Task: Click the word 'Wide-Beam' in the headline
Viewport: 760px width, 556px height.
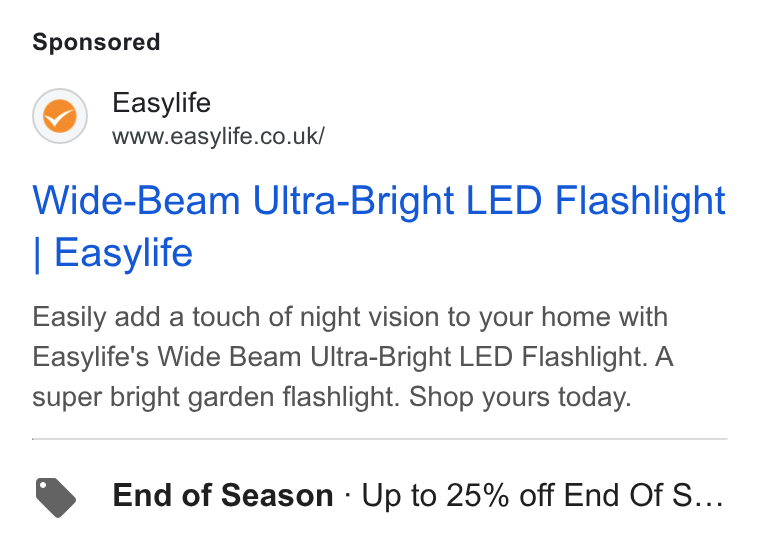Action: coord(136,200)
